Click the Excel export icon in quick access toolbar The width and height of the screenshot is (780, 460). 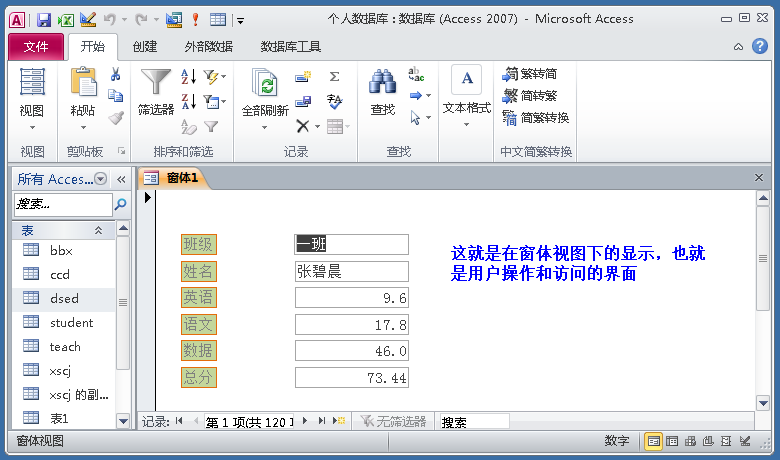tap(66, 20)
